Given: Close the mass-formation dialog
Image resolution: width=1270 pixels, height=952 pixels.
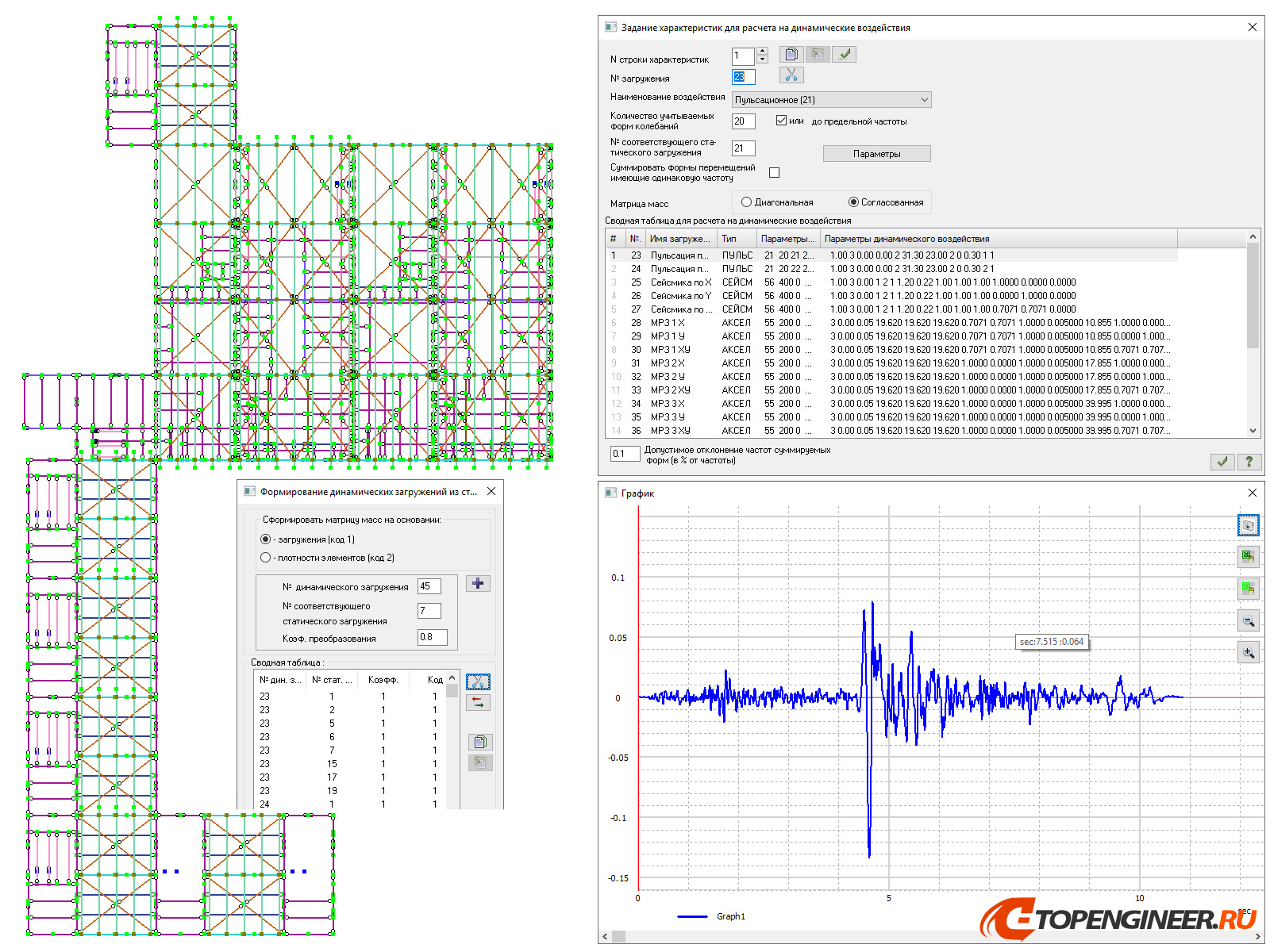Looking at the screenshot, I should [491, 491].
